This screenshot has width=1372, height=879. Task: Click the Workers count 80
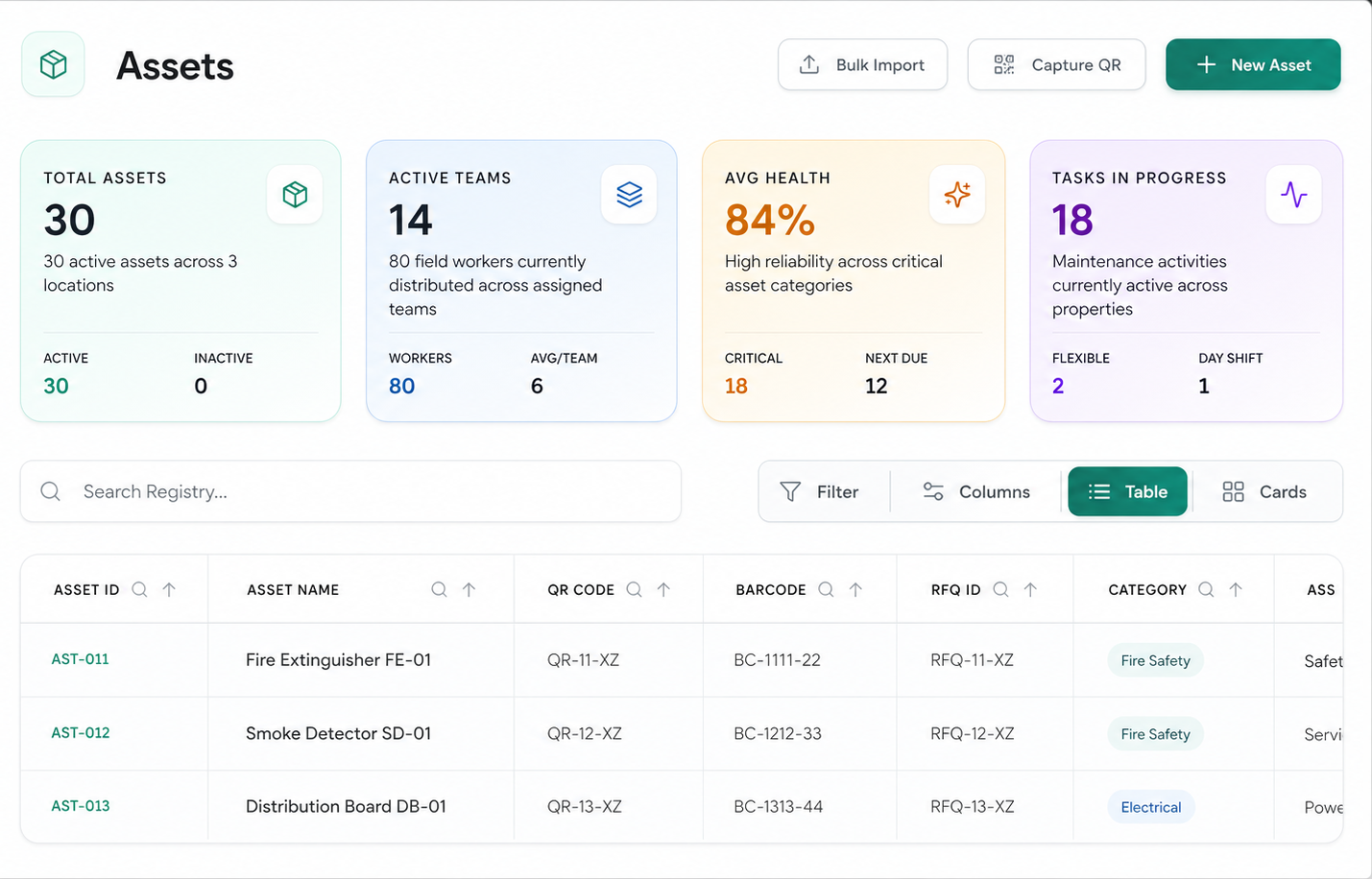coord(401,386)
